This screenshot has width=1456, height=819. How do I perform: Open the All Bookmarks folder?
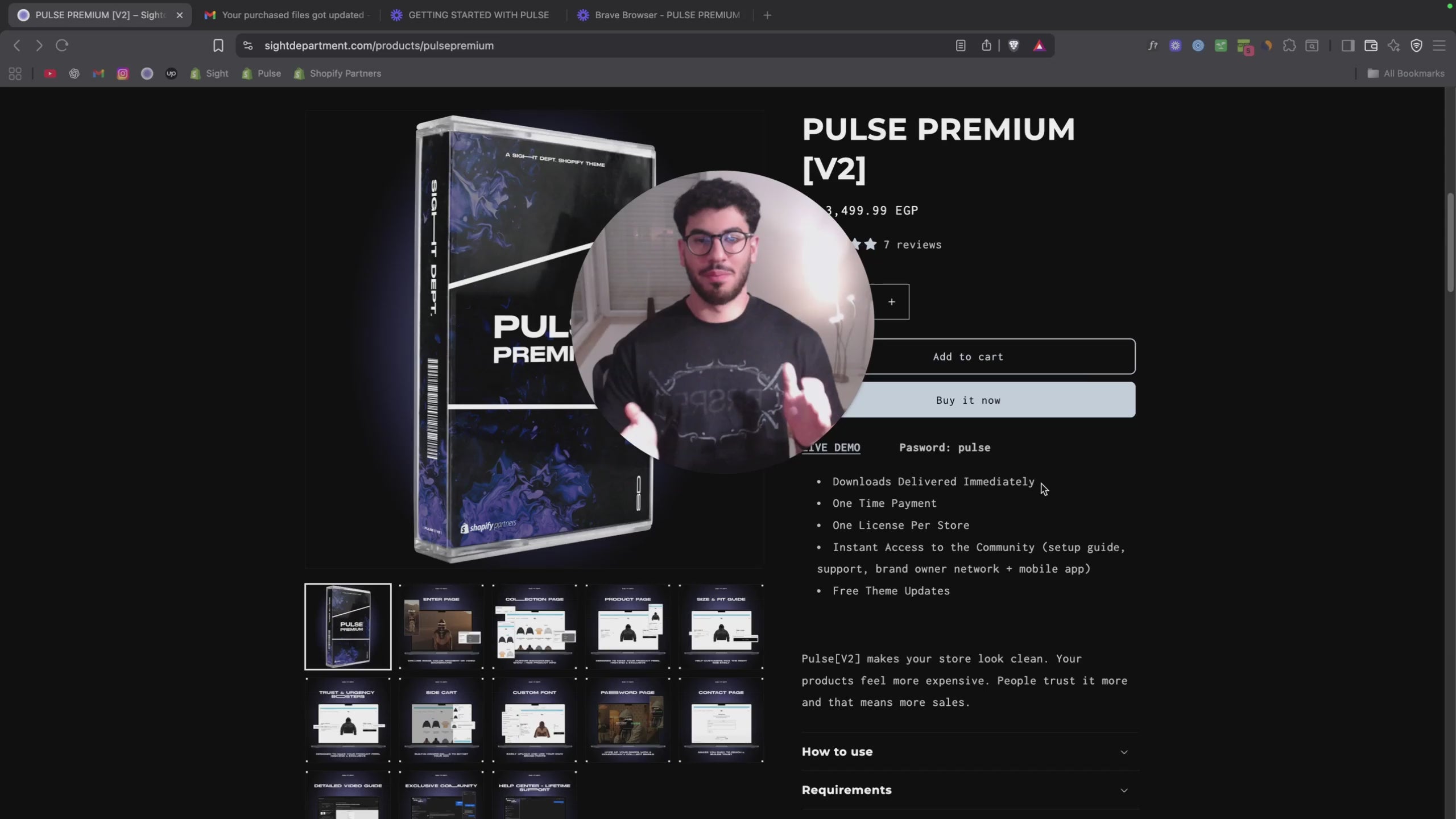pyautogui.click(x=1406, y=73)
